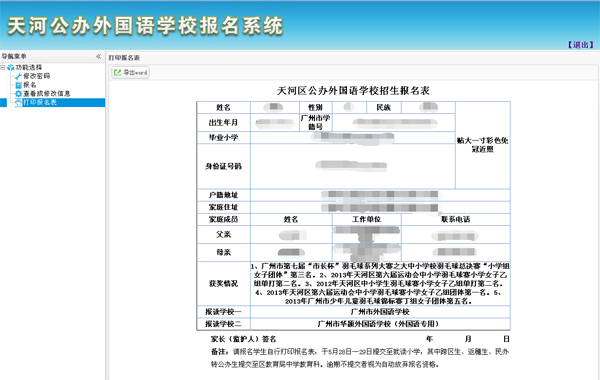The height and width of the screenshot is (380, 600).
Task: Click the 广州市学籍号 label cell
Action: (x=316, y=122)
